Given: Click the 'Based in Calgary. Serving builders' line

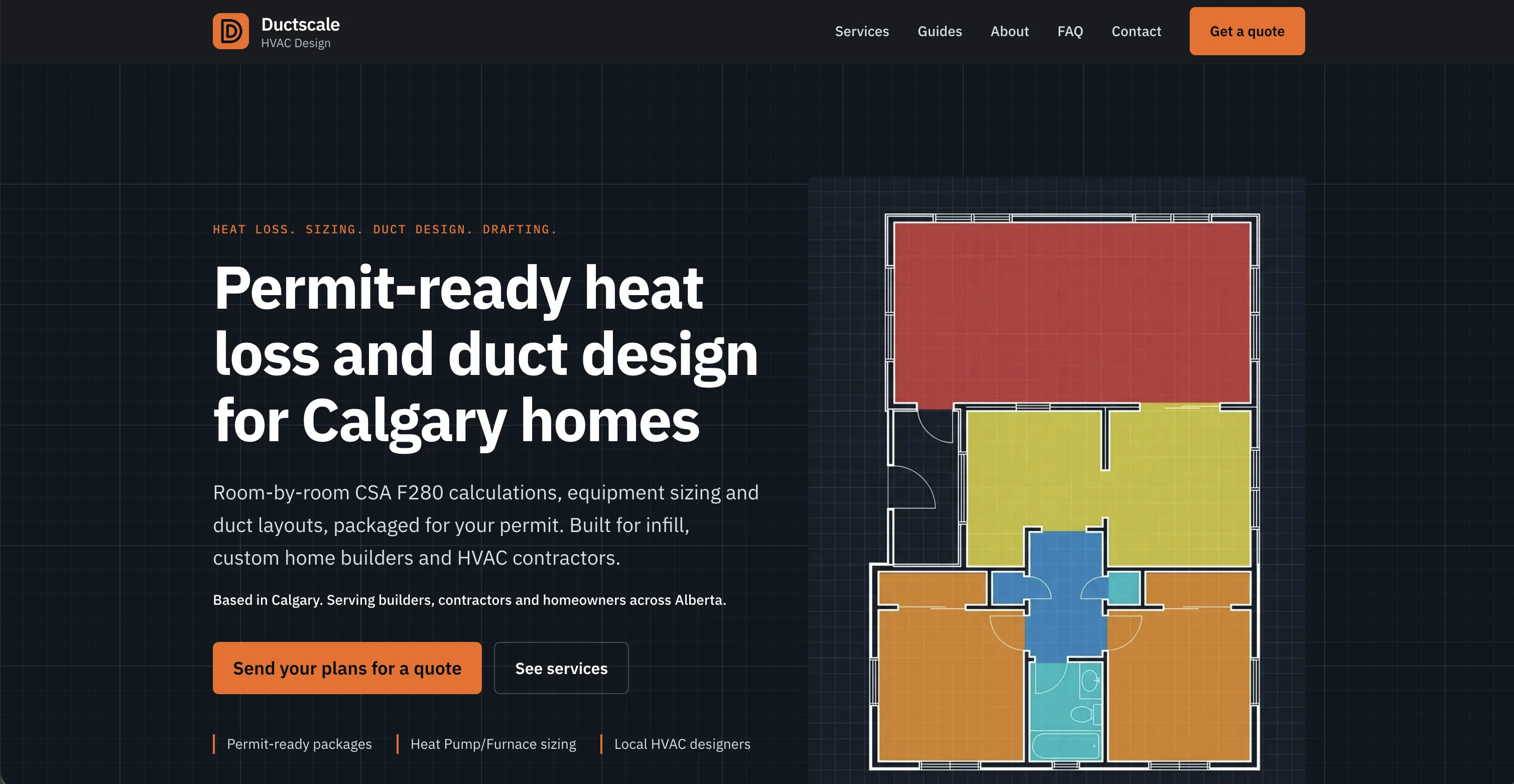Looking at the screenshot, I should coord(469,599).
